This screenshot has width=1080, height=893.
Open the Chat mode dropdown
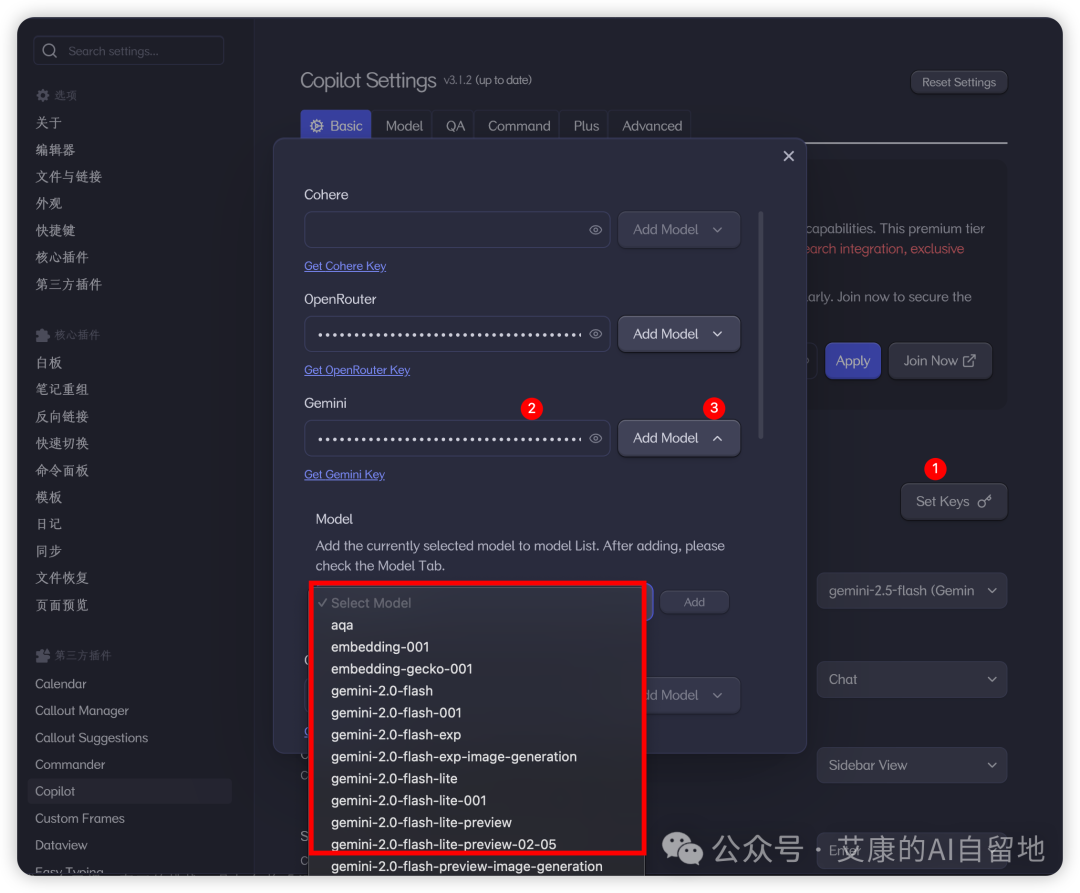912,680
